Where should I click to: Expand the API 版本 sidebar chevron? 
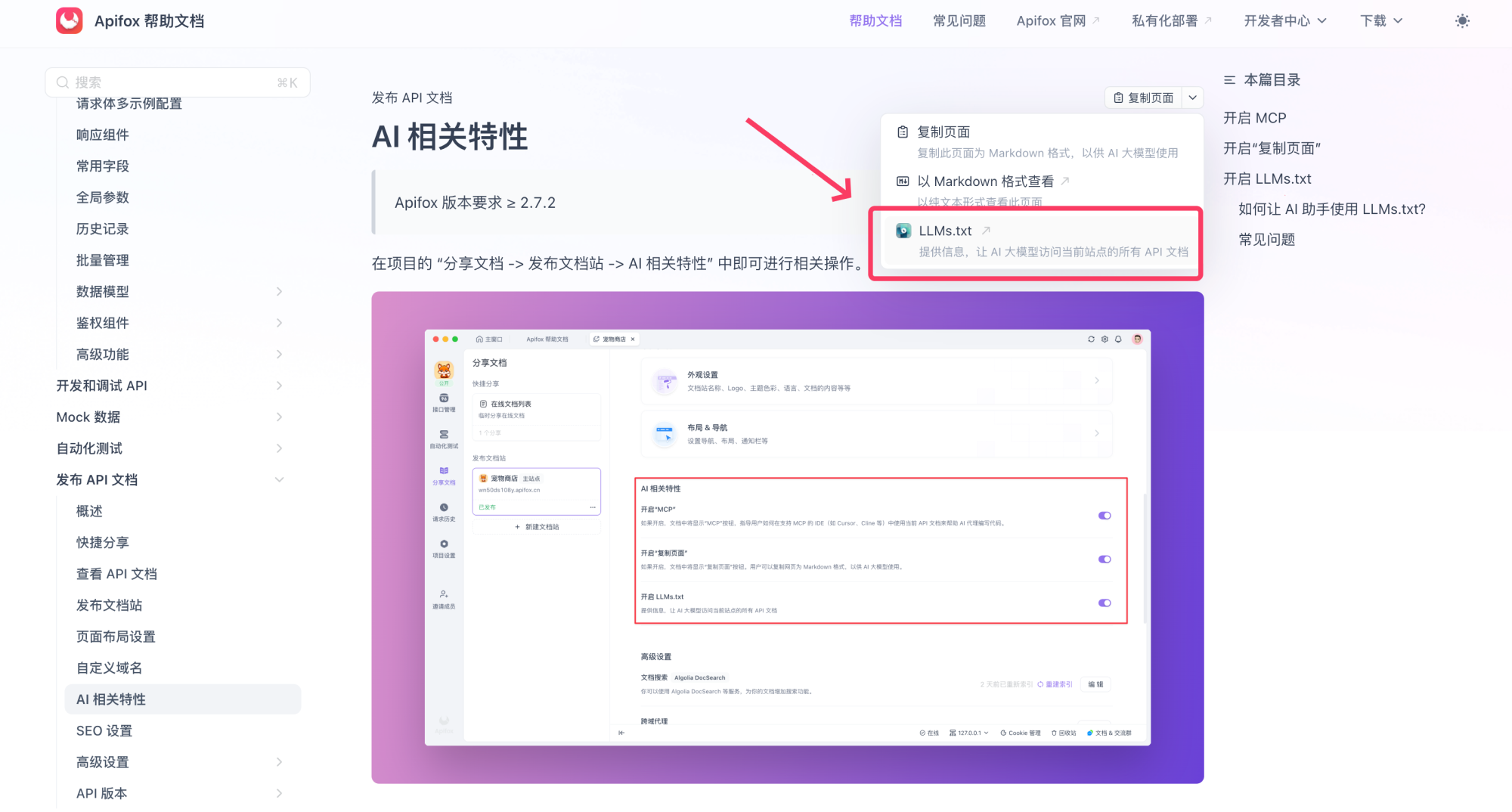coord(279,794)
